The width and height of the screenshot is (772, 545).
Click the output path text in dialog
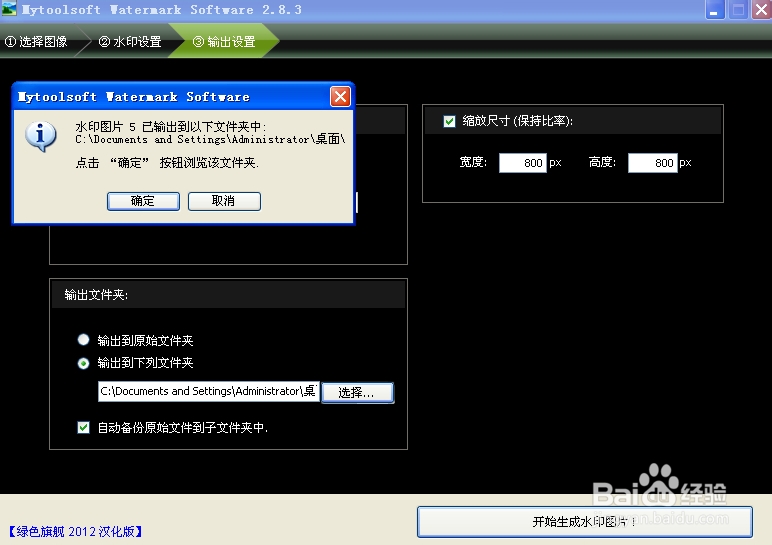coord(210,139)
